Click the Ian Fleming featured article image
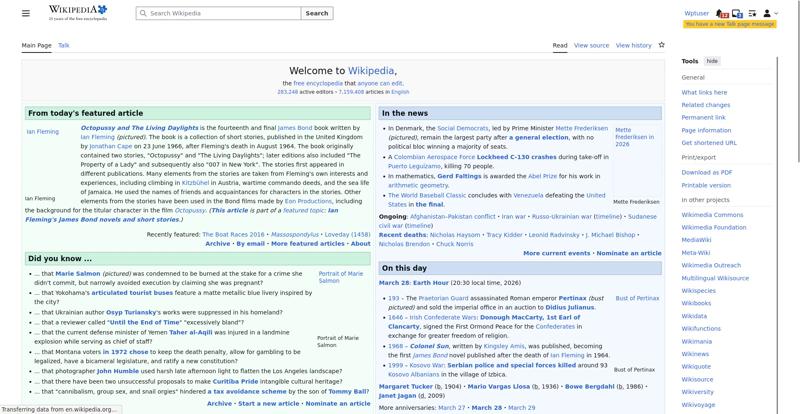 (x=42, y=131)
